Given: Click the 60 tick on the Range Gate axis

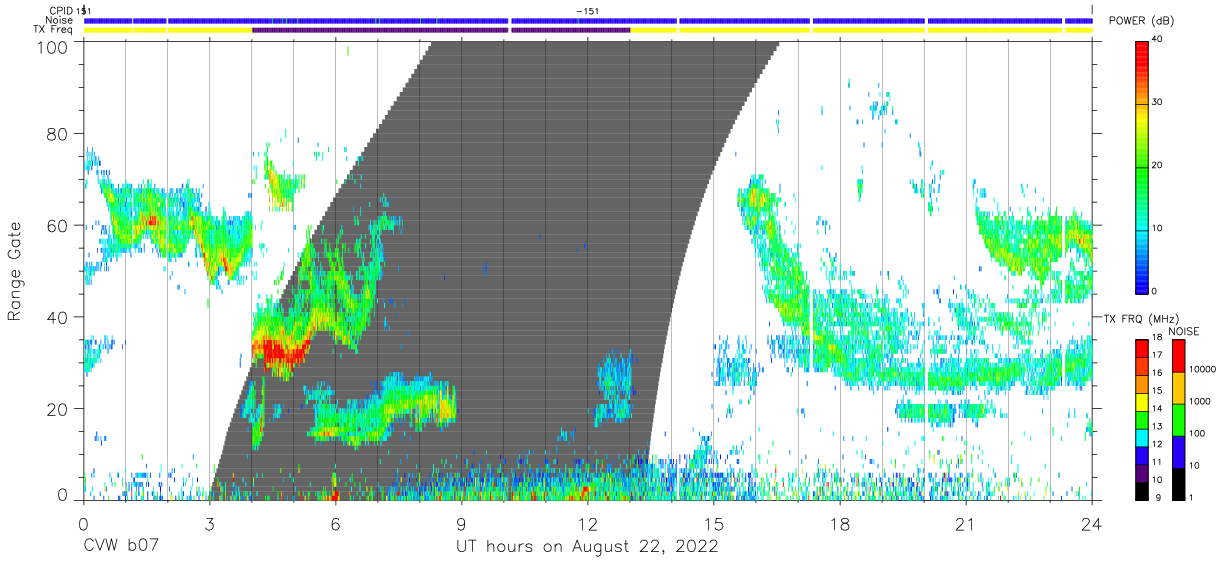Looking at the screenshot, I should (57, 226).
